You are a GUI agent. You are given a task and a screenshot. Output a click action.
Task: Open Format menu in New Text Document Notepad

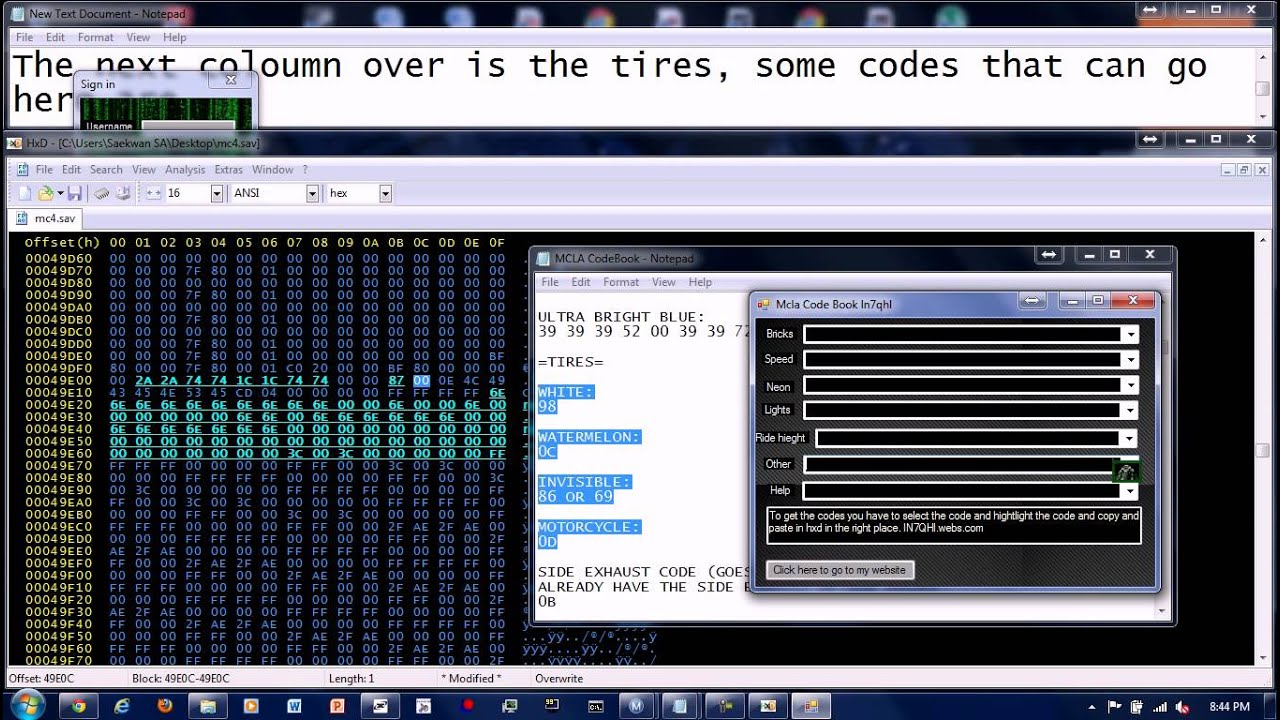[x=96, y=37]
